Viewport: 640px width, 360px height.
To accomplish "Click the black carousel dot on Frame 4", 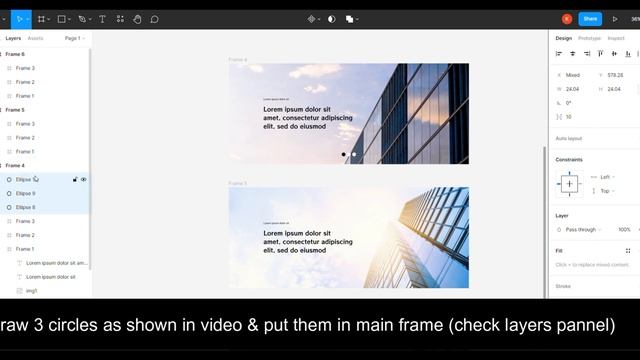I will point(343,154).
